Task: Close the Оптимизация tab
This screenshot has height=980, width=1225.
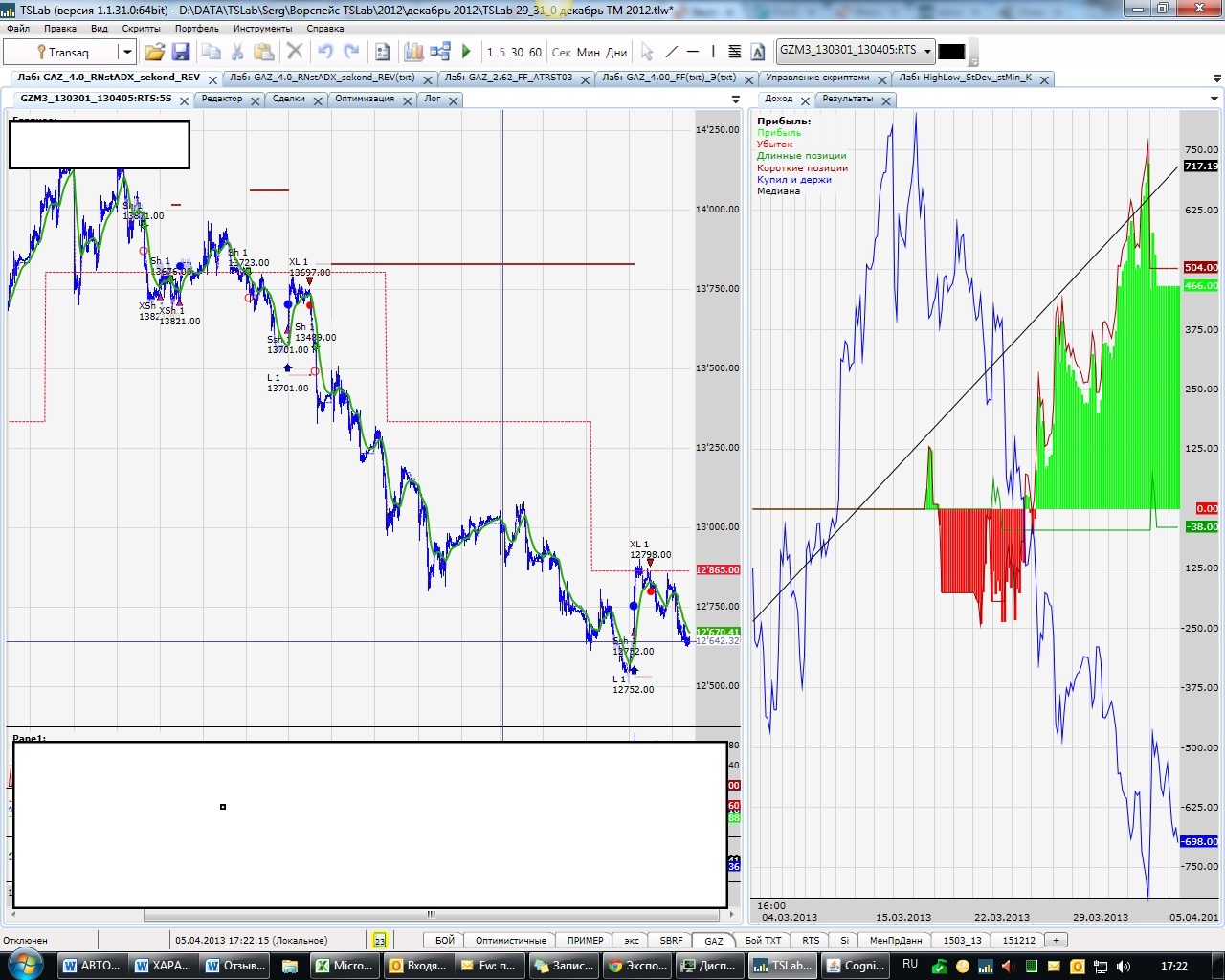Action: click(408, 100)
